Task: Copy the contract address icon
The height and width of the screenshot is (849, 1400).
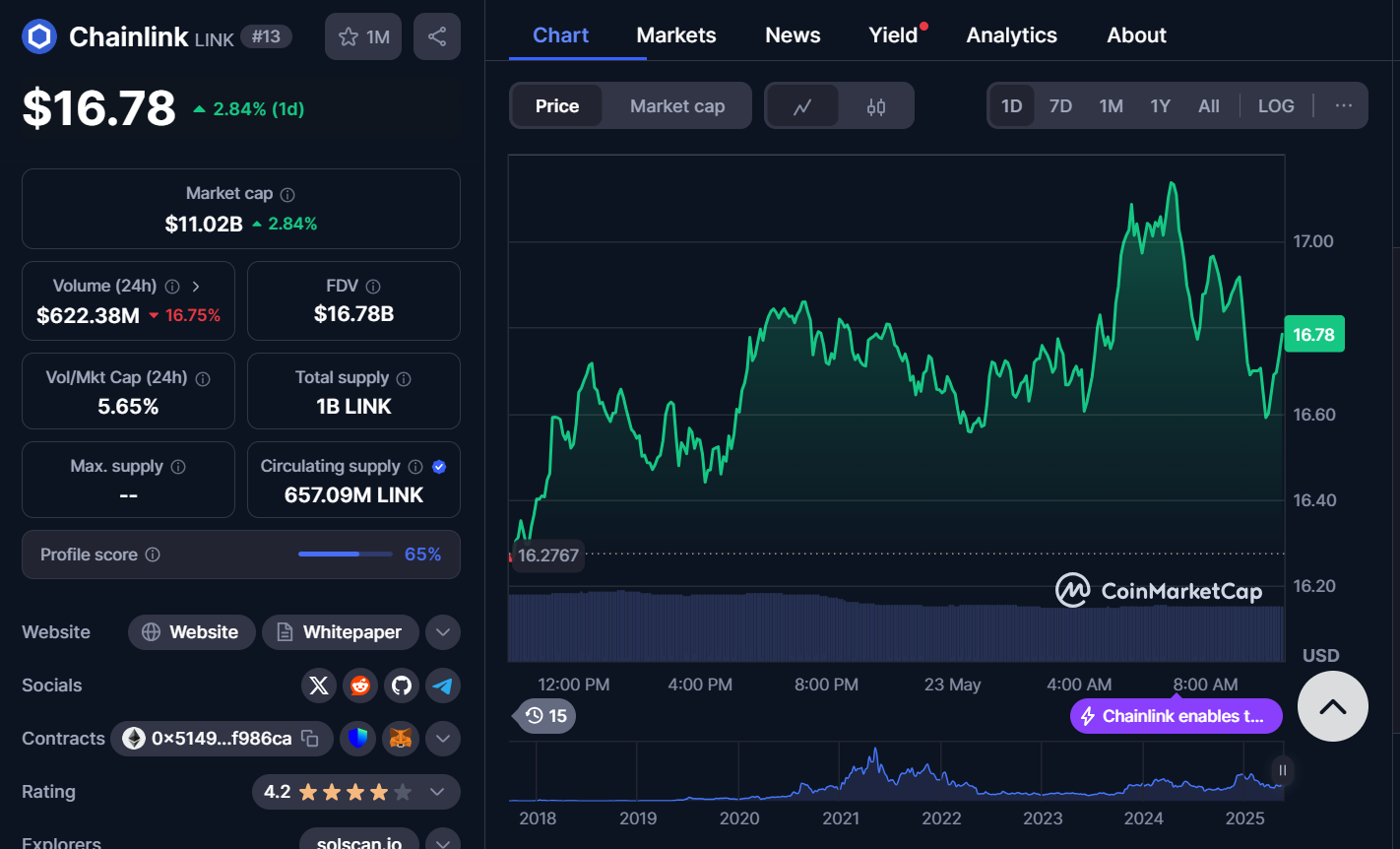Action: tap(310, 739)
